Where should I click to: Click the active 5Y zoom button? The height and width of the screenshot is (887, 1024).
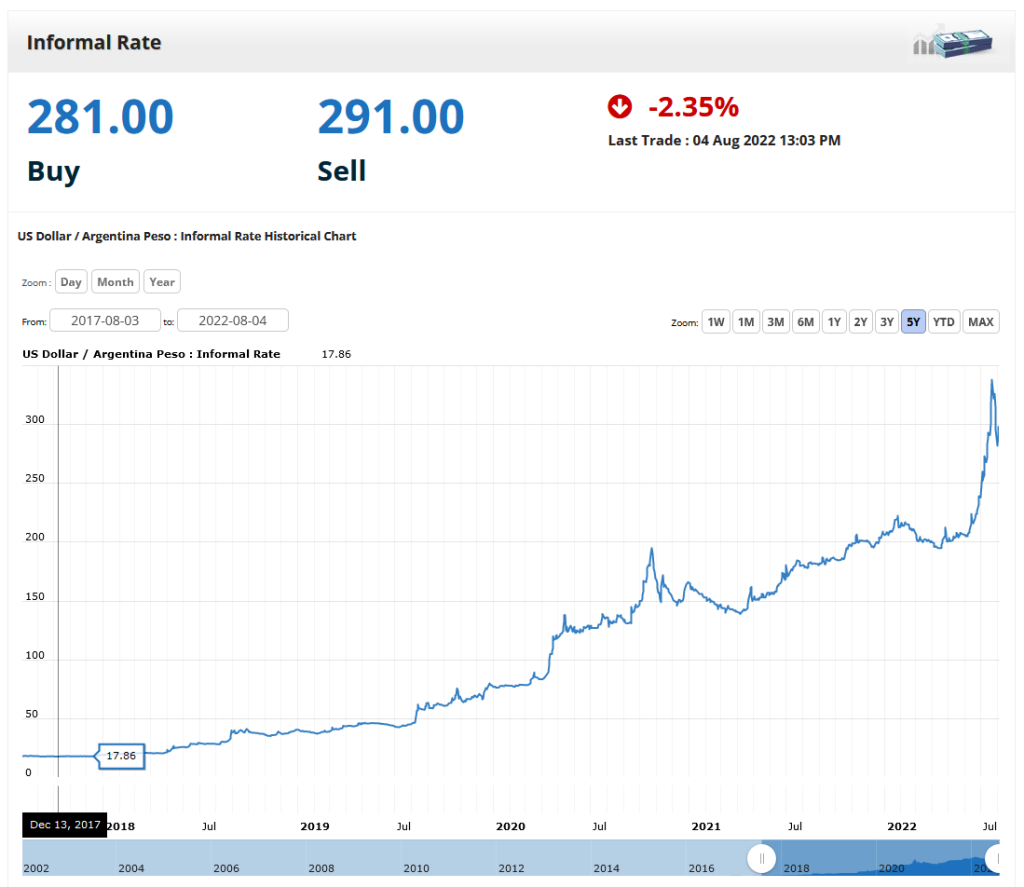pyautogui.click(x=913, y=322)
